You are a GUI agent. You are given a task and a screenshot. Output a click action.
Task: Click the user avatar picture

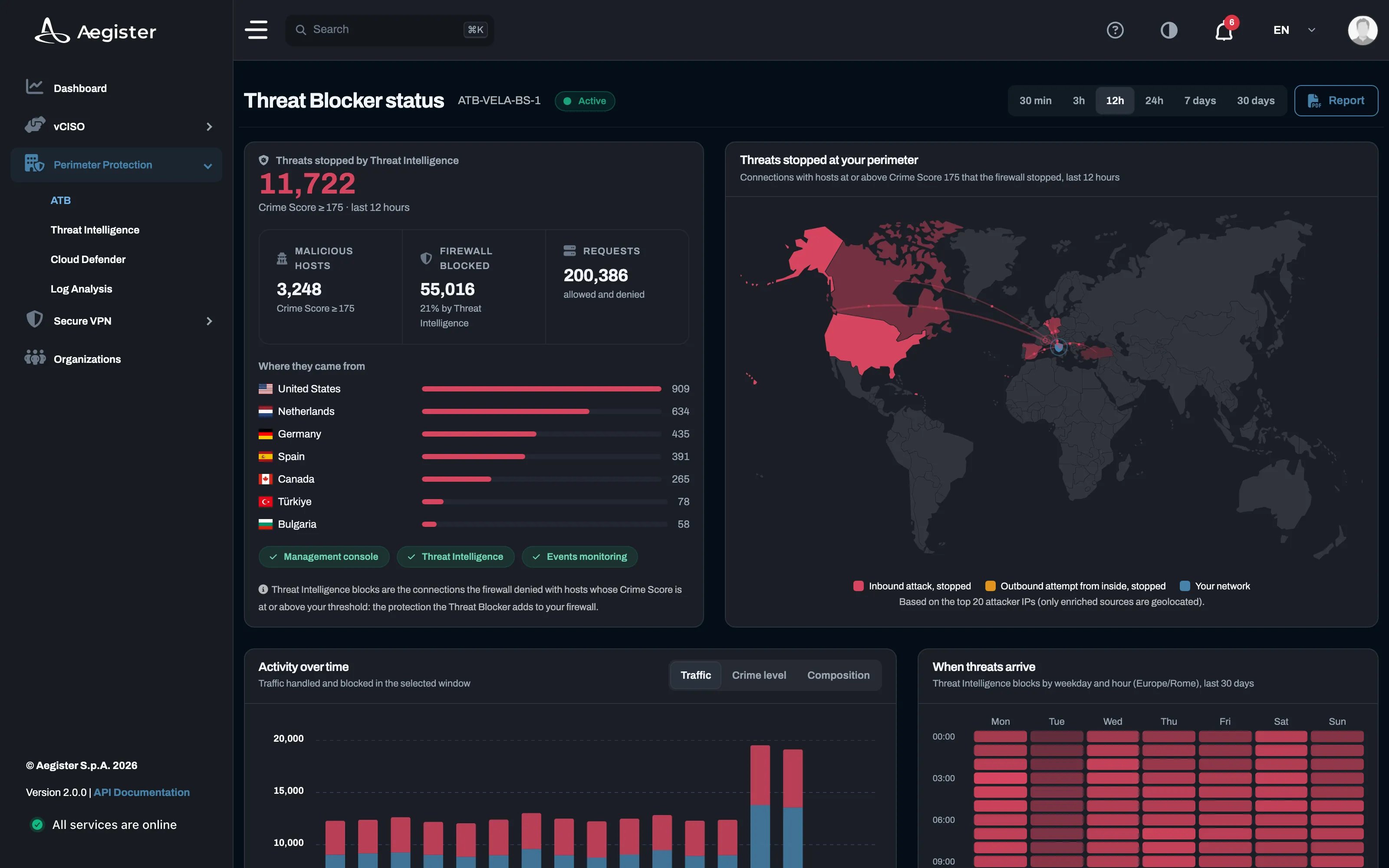(x=1362, y=30)
